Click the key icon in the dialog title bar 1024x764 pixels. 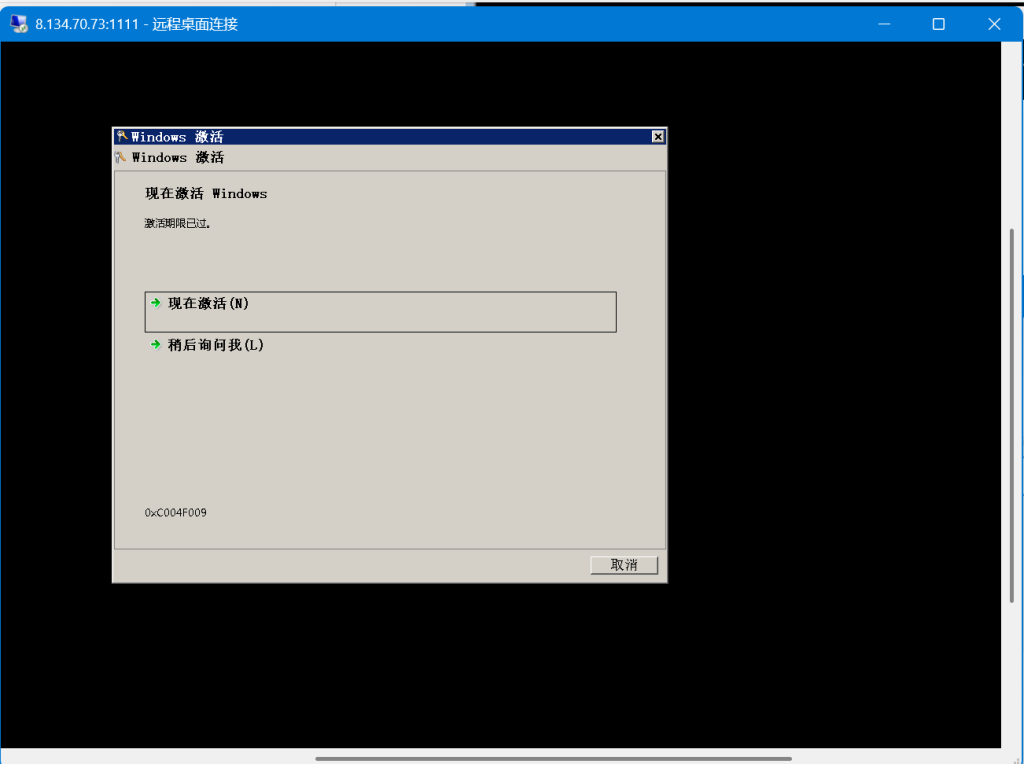[122, 137]
